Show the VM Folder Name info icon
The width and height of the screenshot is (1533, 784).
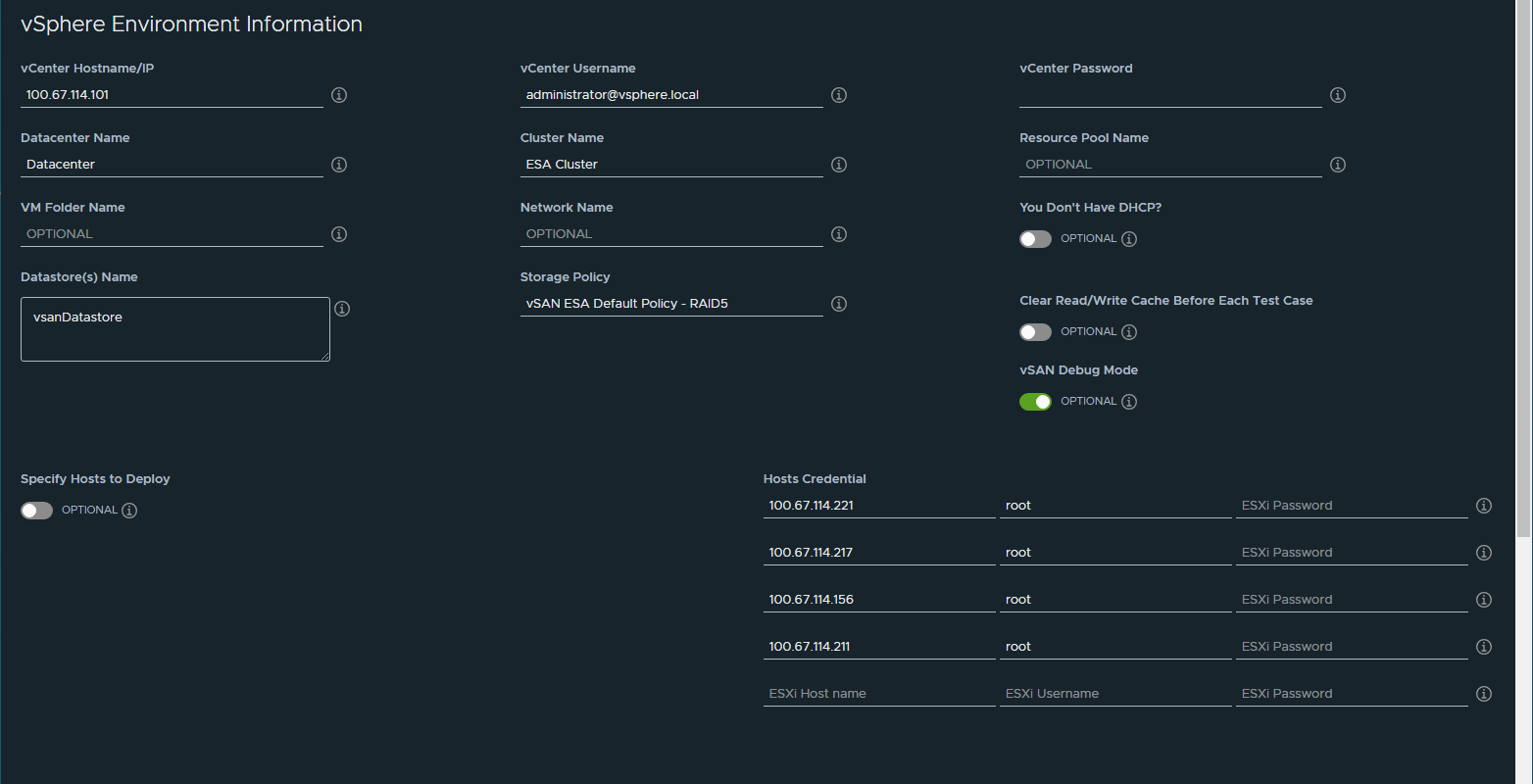[x=339, y=234]
